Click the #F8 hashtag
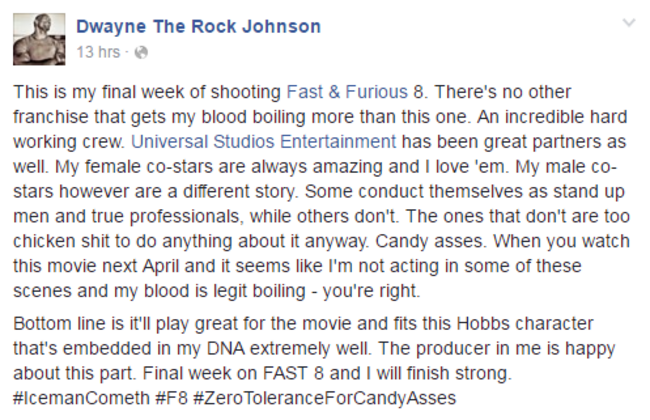This screenshot has width=650, height=420. 172,398
